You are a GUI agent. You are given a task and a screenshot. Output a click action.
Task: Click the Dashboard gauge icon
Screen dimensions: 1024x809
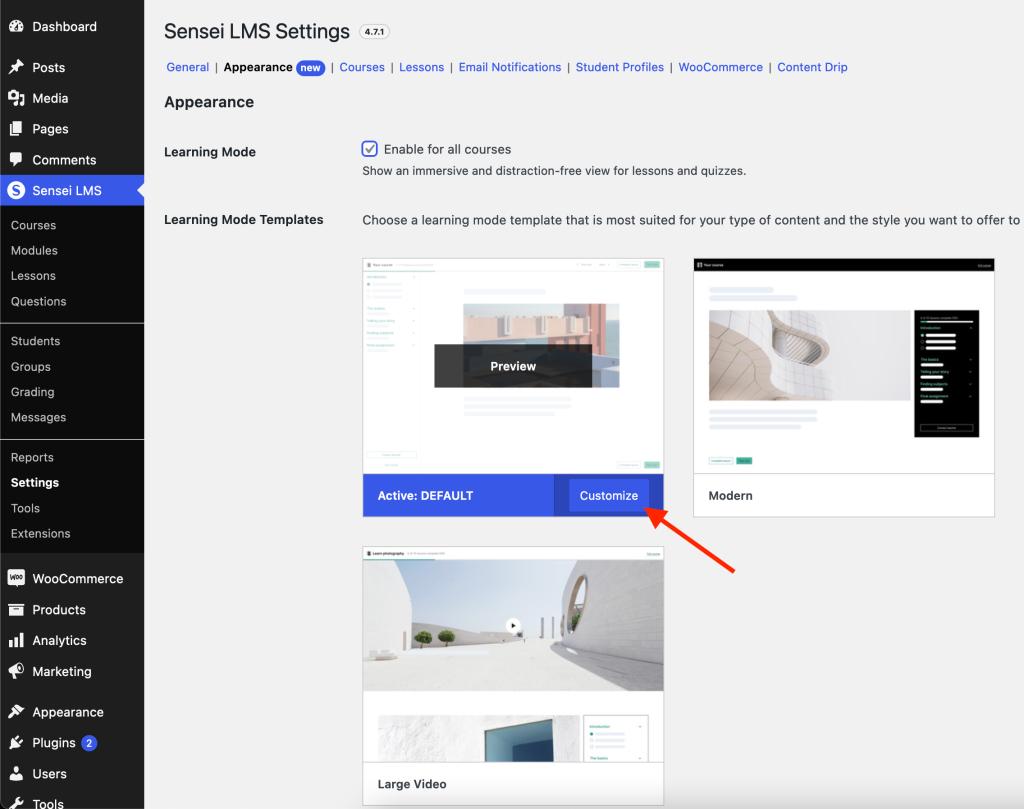(16, 26)
